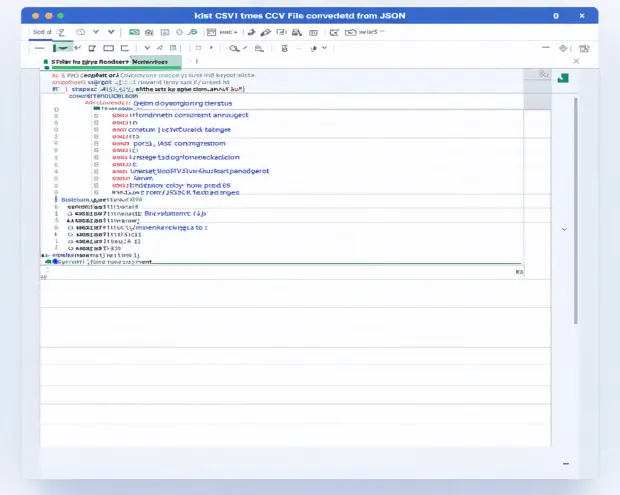Click the minimap thumbnail at editor top right
The image size is (620, 495).
point(537,89)
